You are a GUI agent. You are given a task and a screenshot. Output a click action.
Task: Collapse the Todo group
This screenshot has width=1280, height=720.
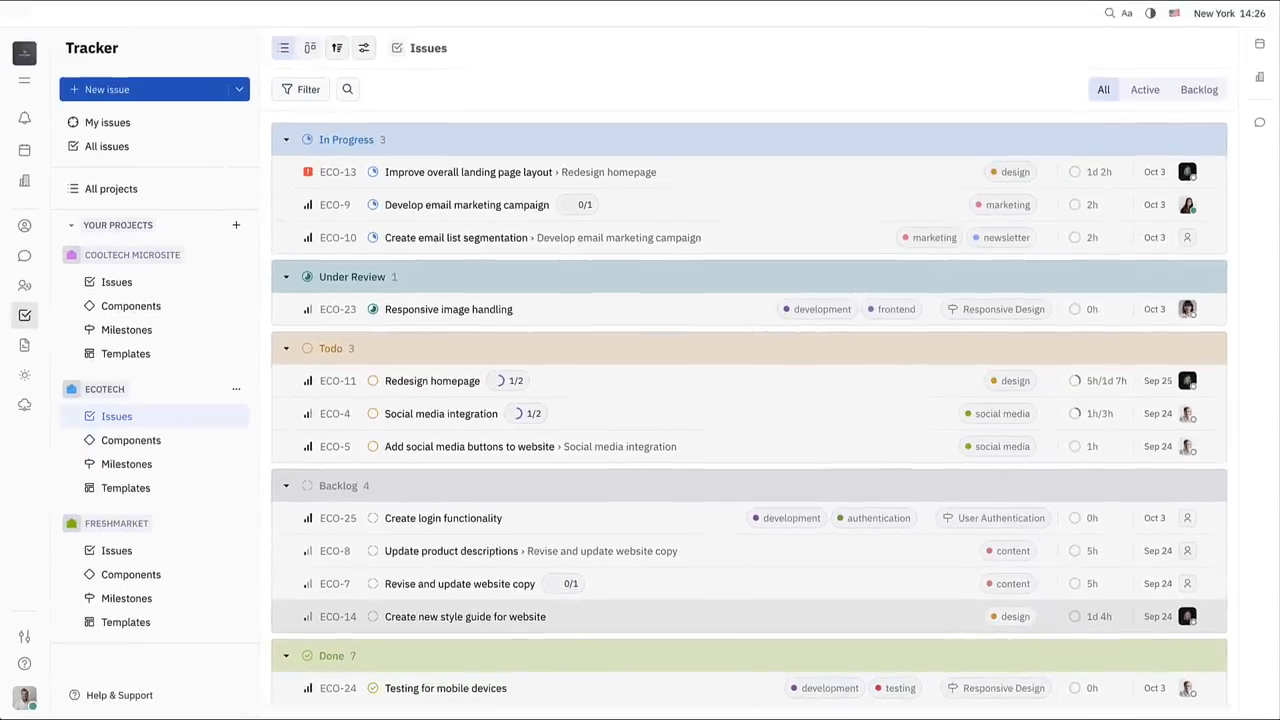[x=286, y=348]
